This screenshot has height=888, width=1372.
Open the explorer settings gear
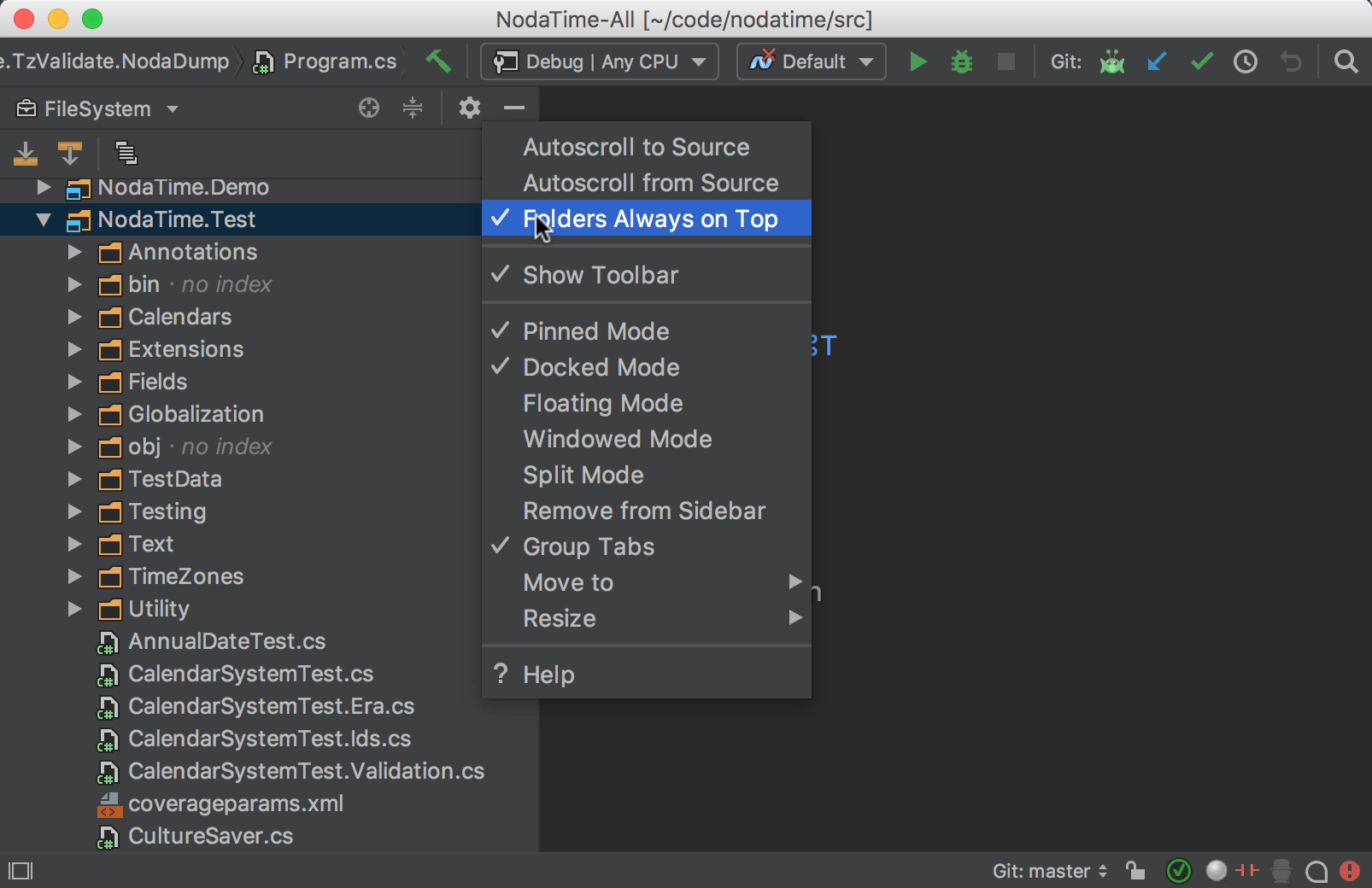[469, 108]
